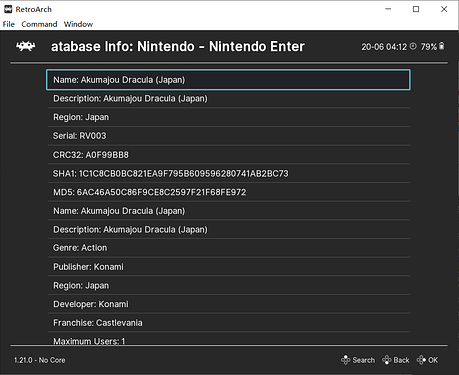Click the 79% battery percentage text

[429, 47]
